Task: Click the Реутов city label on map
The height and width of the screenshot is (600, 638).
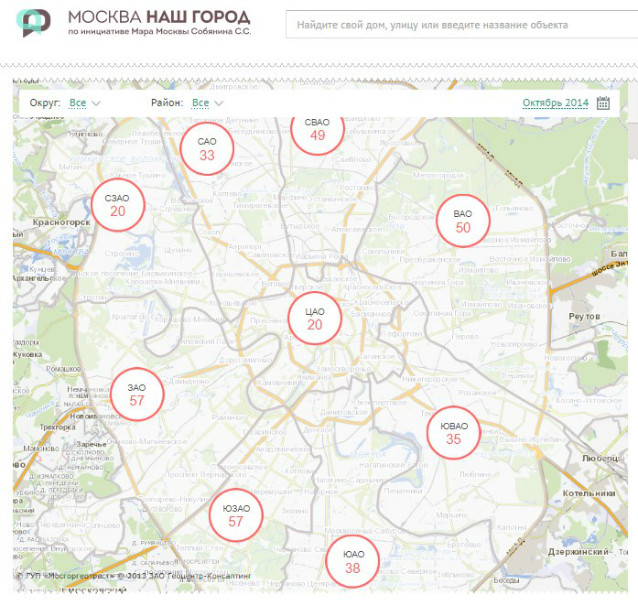Action: (583, 316)
